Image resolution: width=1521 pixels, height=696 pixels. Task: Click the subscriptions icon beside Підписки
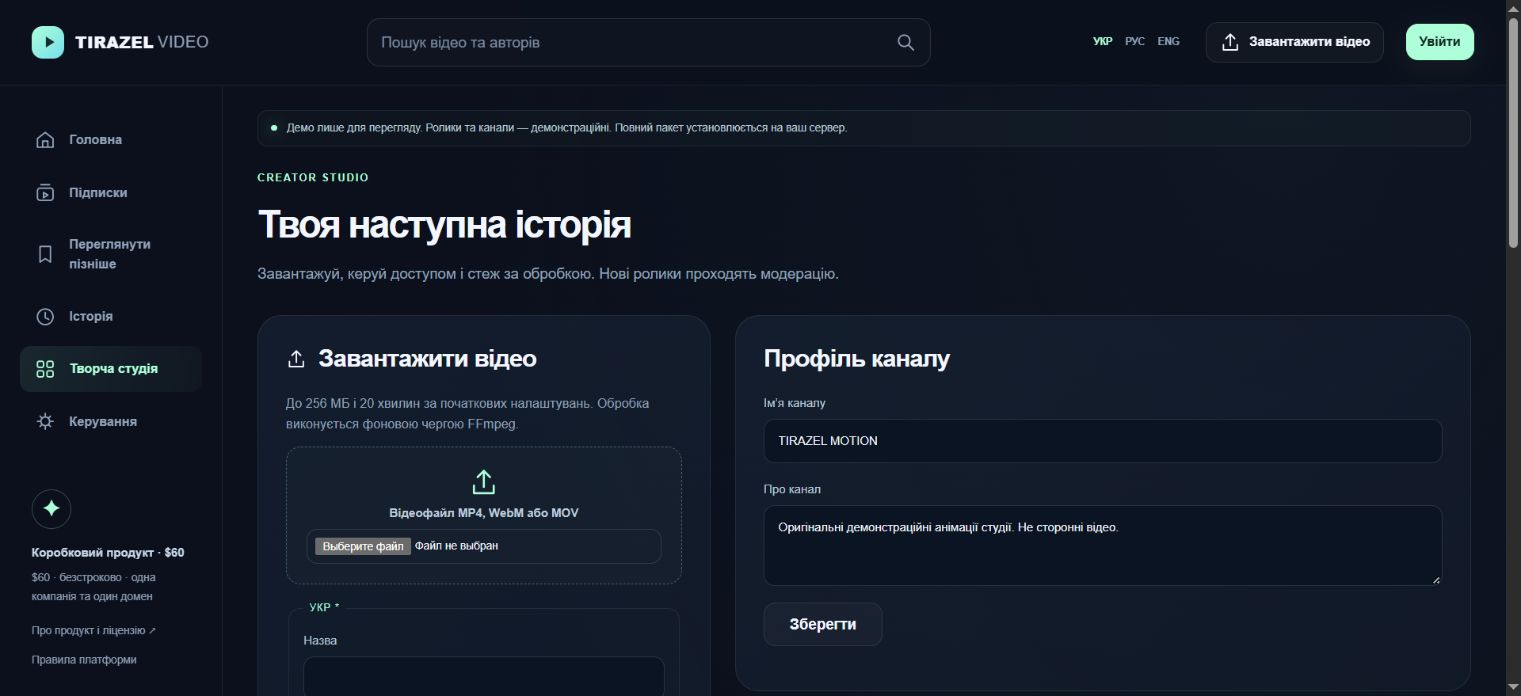[x=45, y=193]
